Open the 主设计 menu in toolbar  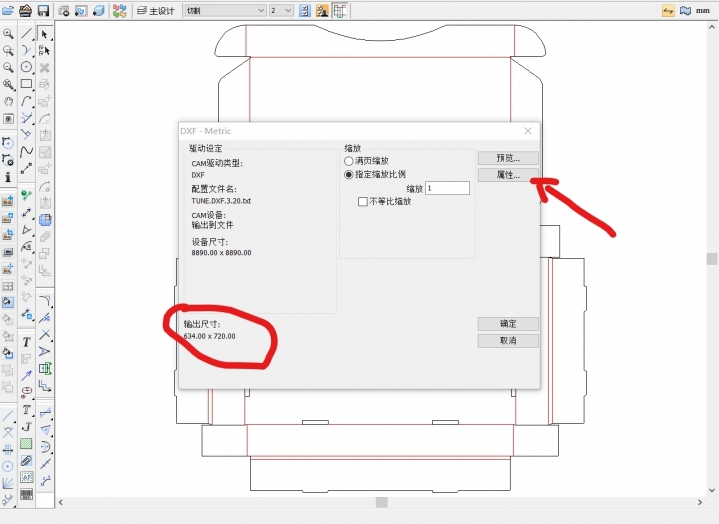[x=155, y=11]
